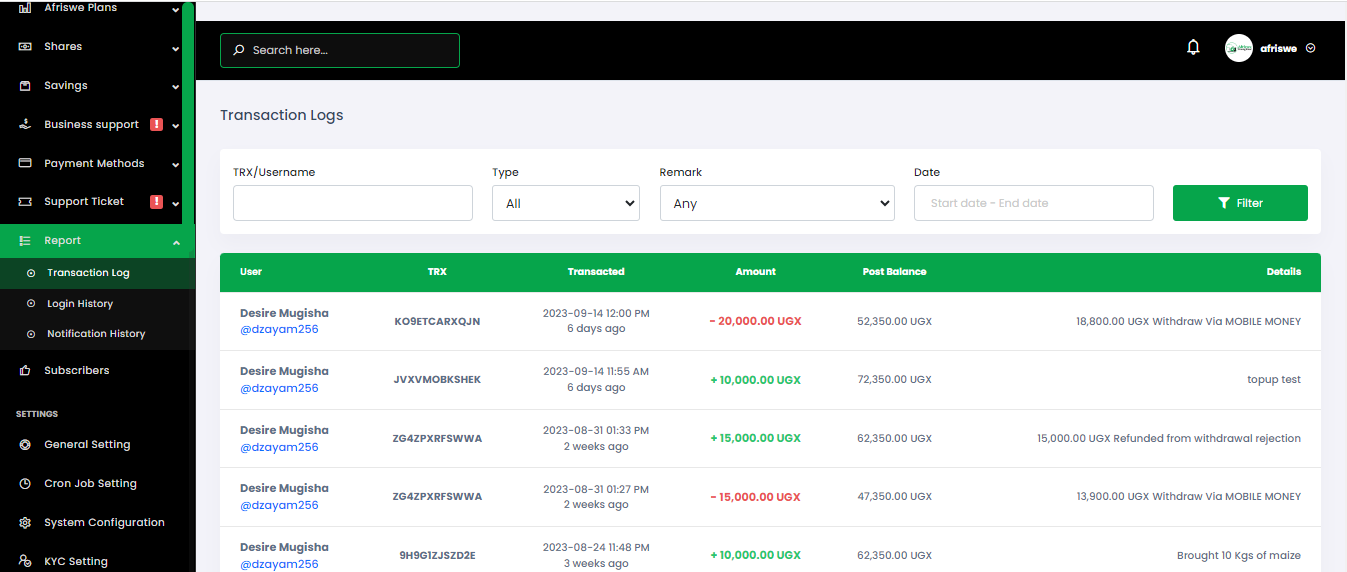Screen dimensions: 1347x572
Task: Expand the Support Ticket chevron
Action: (176, 203)
